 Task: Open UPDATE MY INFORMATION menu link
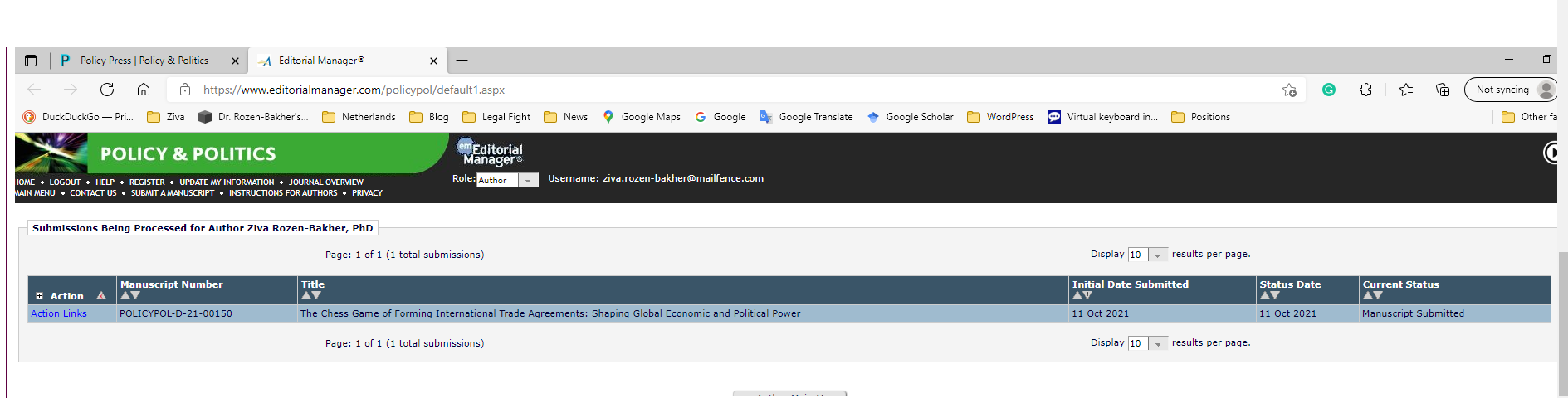pyautogui.click(x=227, y=182)
